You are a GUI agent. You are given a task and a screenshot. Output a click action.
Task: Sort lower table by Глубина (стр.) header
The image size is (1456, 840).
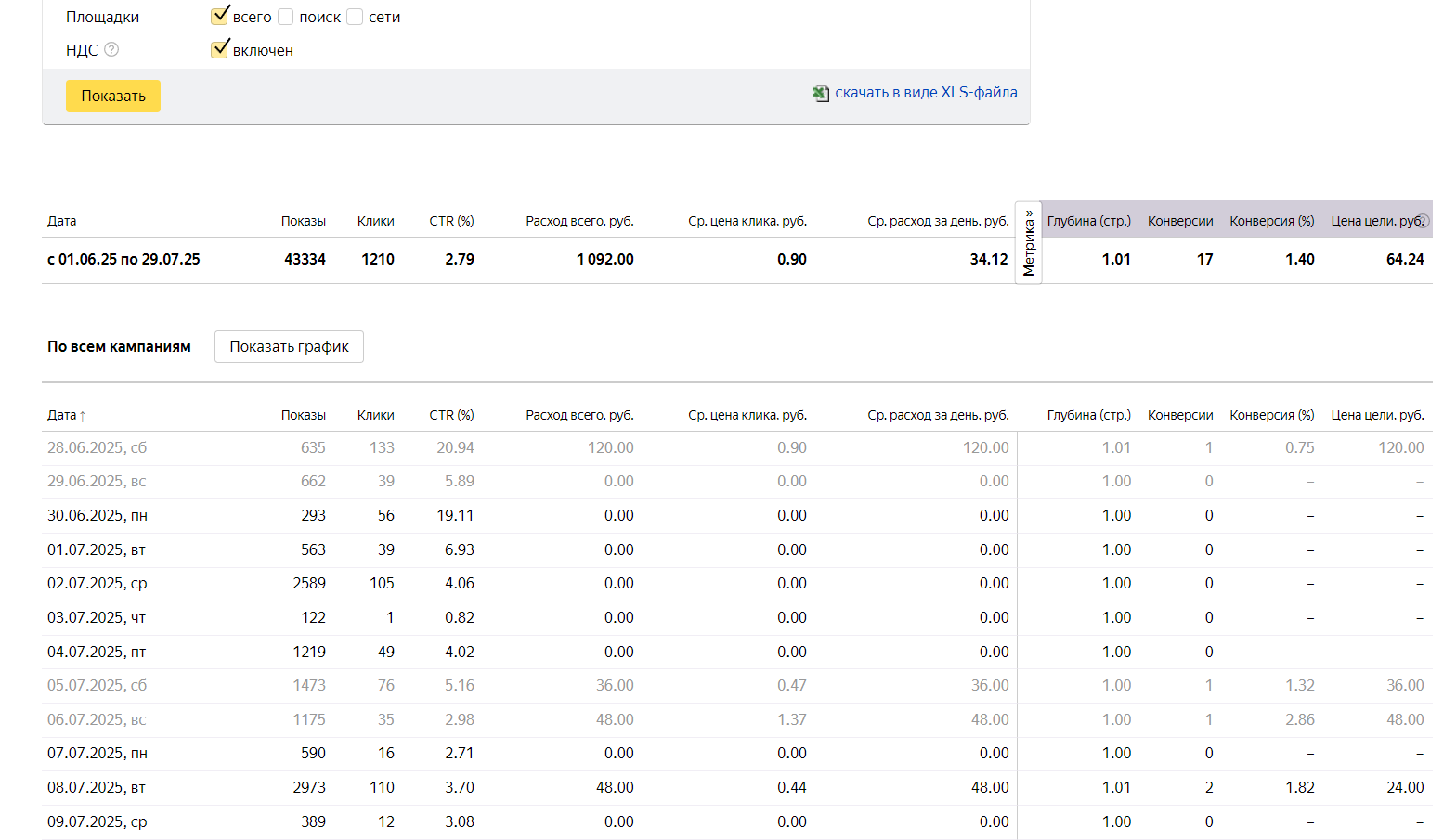1088,415
